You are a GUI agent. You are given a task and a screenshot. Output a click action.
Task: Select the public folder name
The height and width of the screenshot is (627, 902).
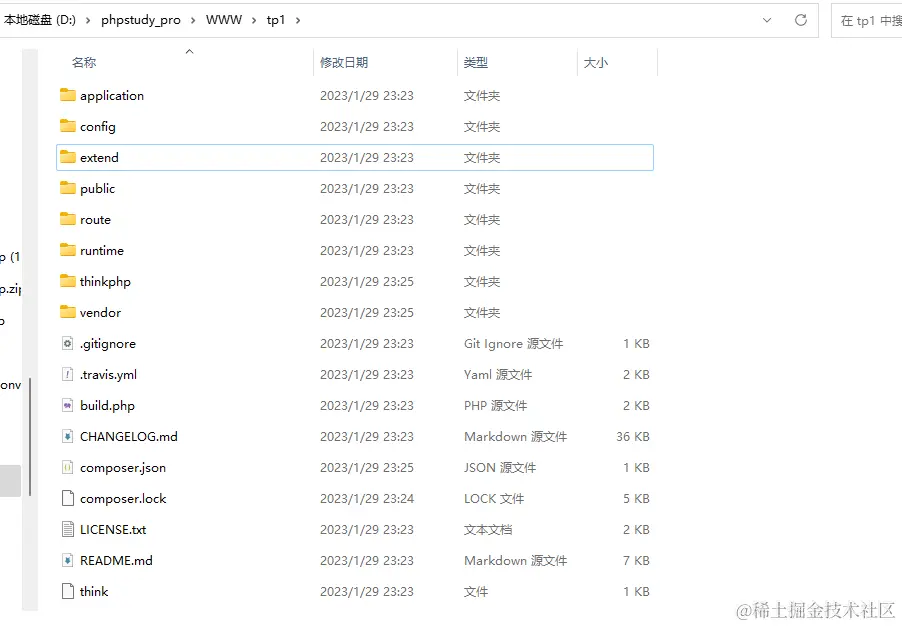[98, 189]
